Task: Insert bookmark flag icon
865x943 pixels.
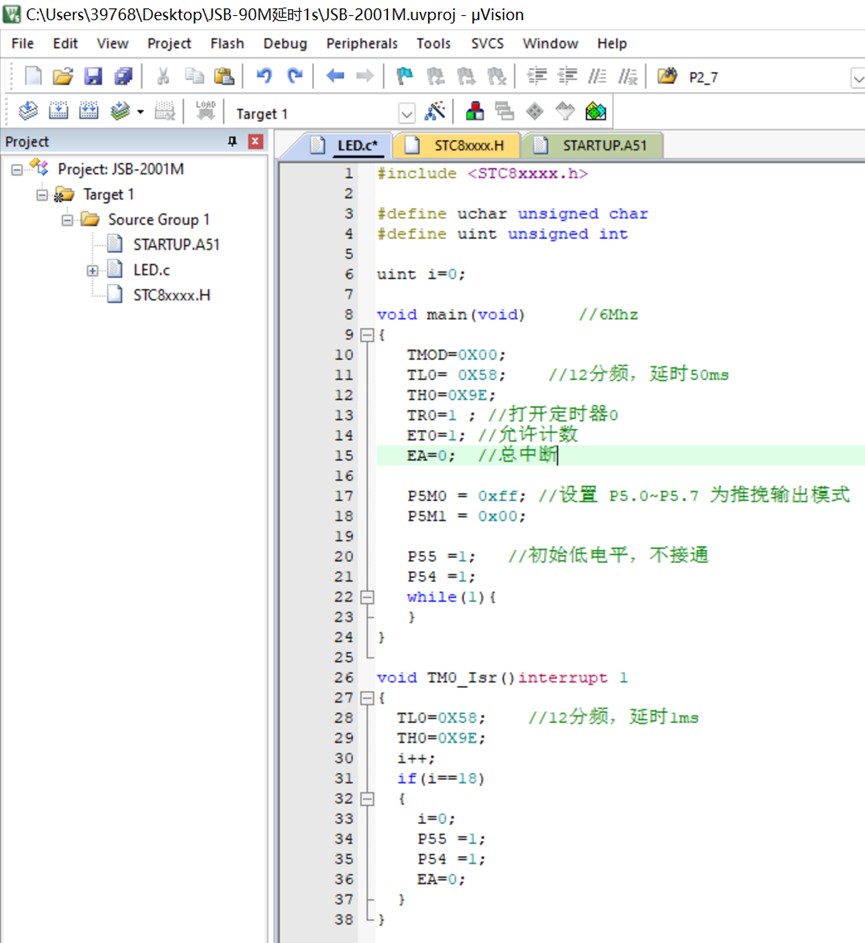Action: pyautogui.click(x=405, y=76)
